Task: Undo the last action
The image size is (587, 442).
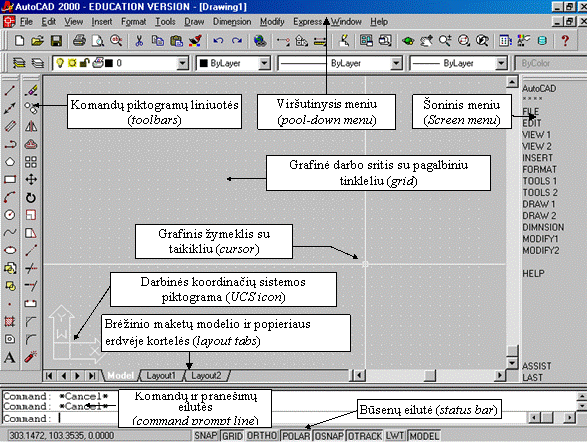Action: [218, 40]
